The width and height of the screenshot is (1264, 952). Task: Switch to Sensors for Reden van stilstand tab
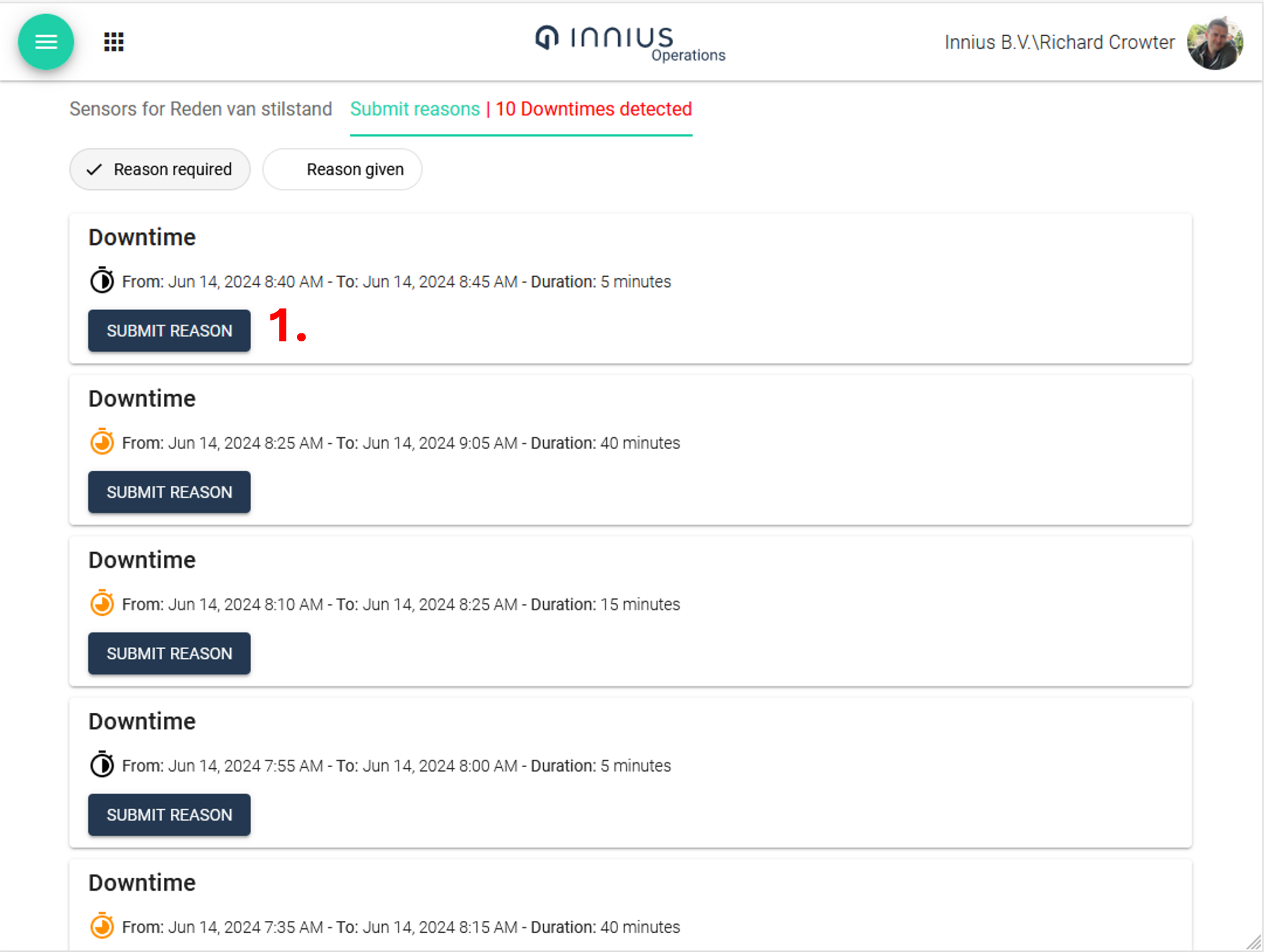201,108
